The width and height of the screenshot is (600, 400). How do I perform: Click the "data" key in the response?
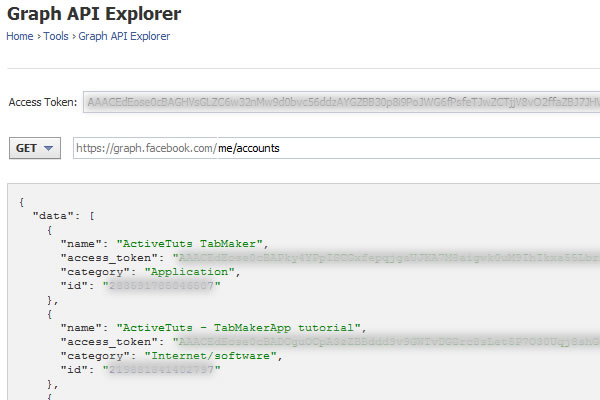53,216
